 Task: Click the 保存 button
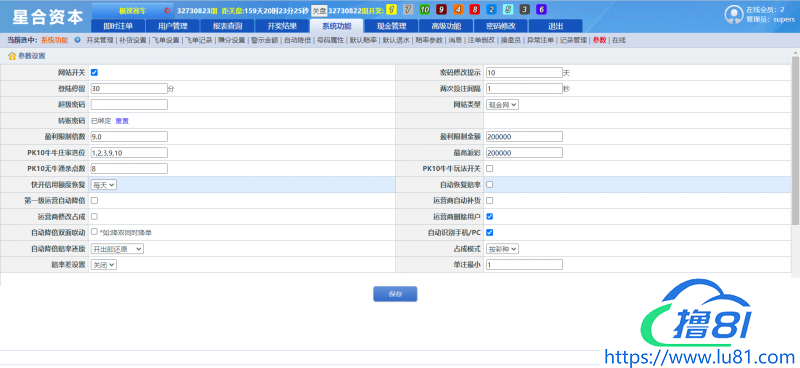(395, 294)
